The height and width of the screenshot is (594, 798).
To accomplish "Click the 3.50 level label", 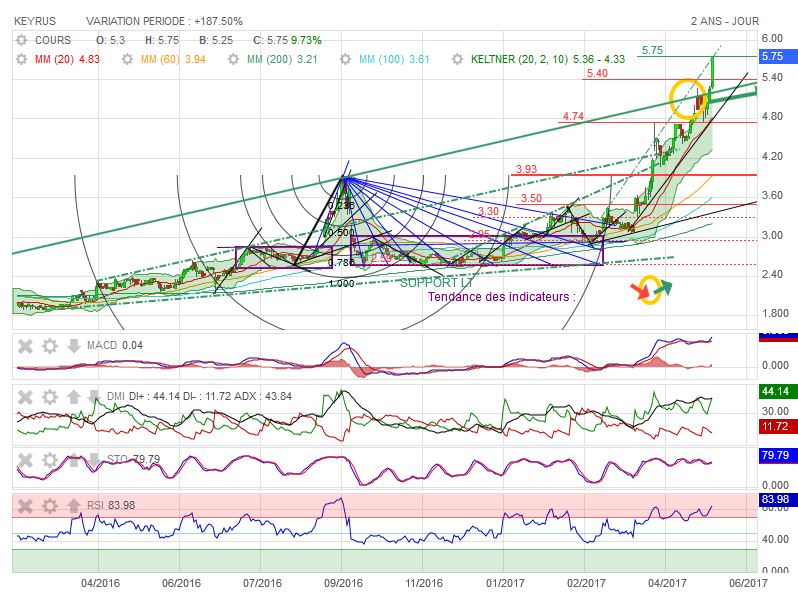I will (x=531, y=199).
